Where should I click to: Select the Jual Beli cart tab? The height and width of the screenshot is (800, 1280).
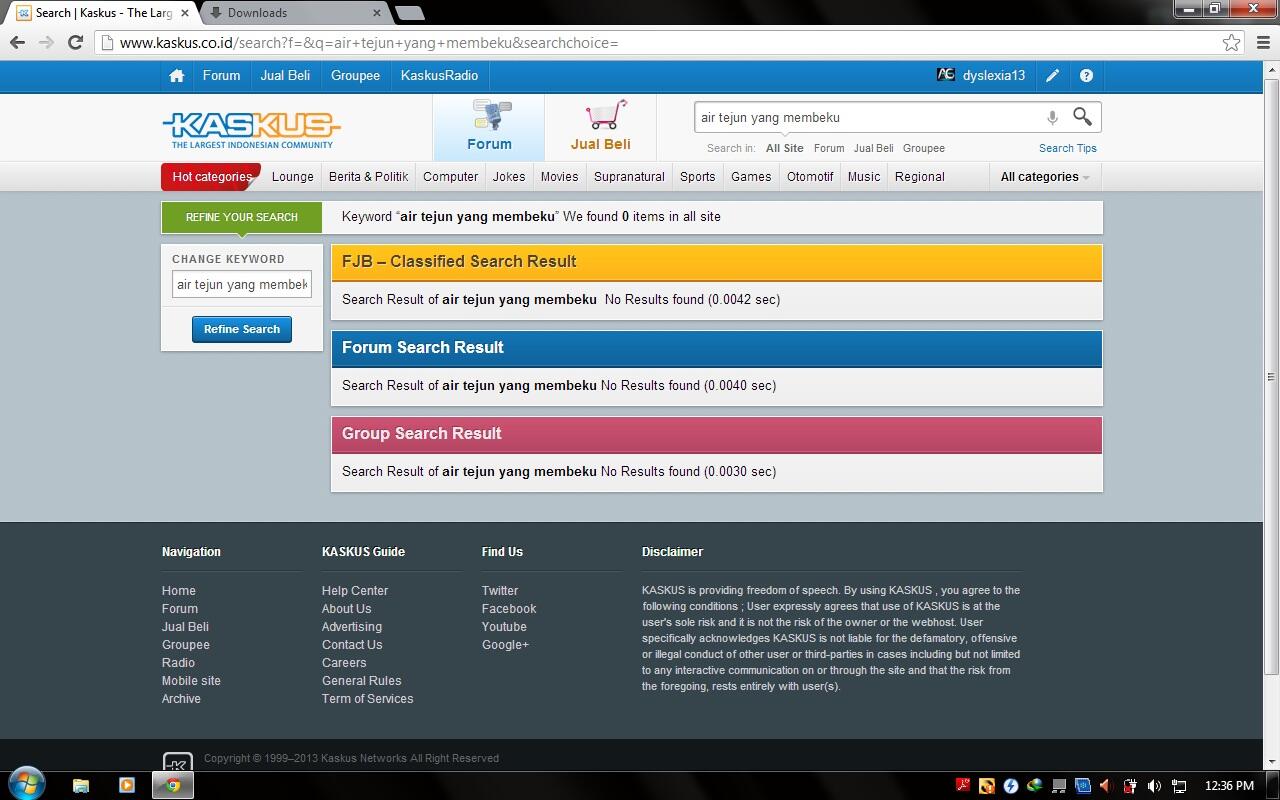[x=600, y=127]
